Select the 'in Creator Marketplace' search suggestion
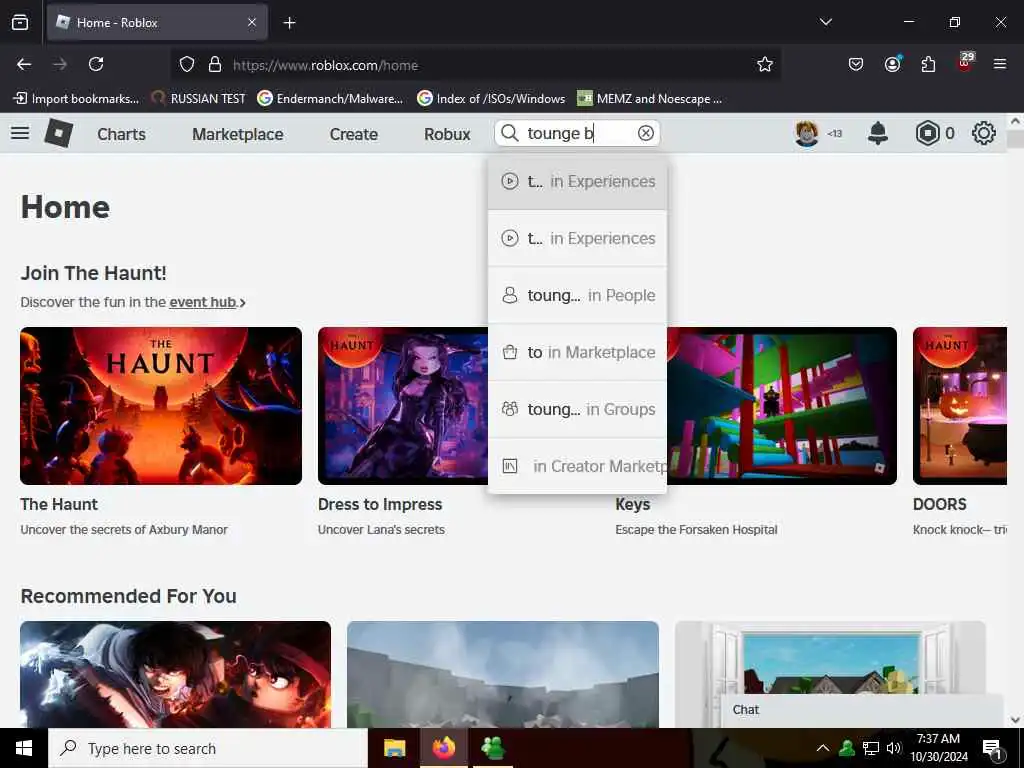This screenshot has height=768, width=1024. (x=577, y=466)
